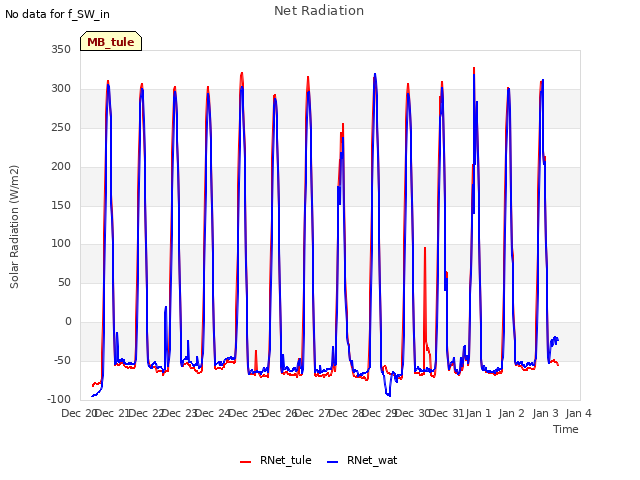This screenshot has width=640, height=480.
Task: Toggle the RNet_wat legend entry
Action: pyautogui.click(x=362, y=460)
